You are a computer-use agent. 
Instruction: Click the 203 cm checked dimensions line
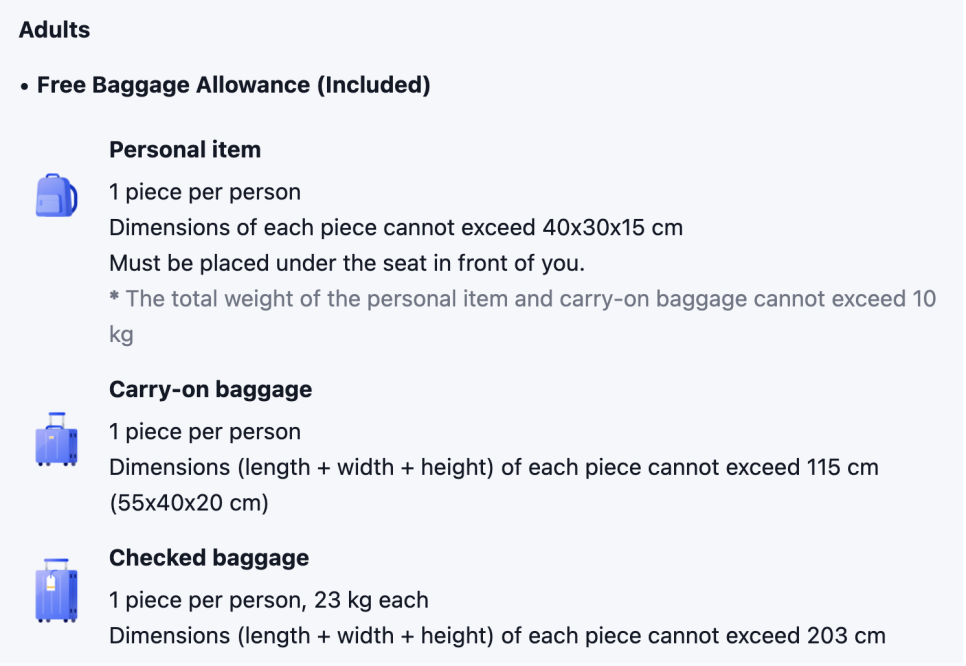497,636
